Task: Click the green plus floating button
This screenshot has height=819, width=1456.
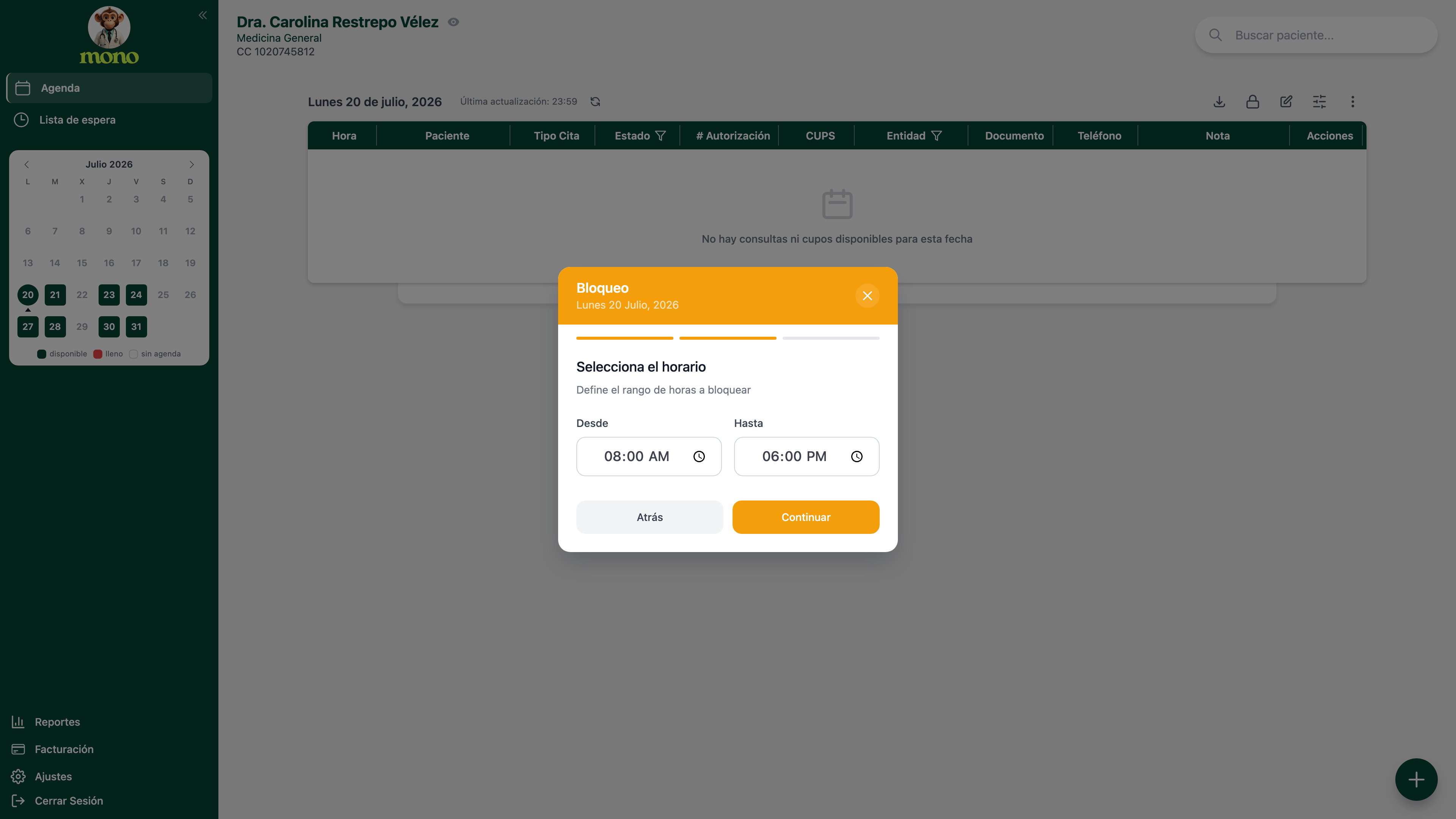Action: point(1416,780)
